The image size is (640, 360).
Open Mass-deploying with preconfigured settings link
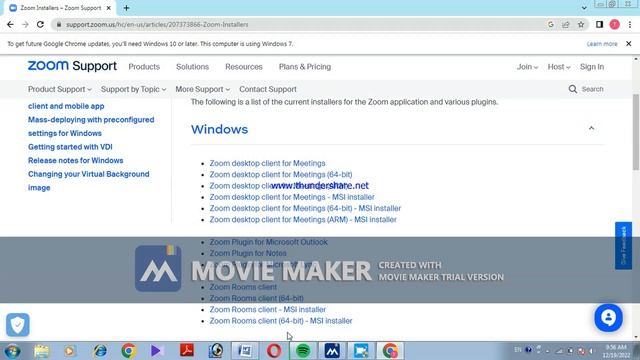[91, 127]
